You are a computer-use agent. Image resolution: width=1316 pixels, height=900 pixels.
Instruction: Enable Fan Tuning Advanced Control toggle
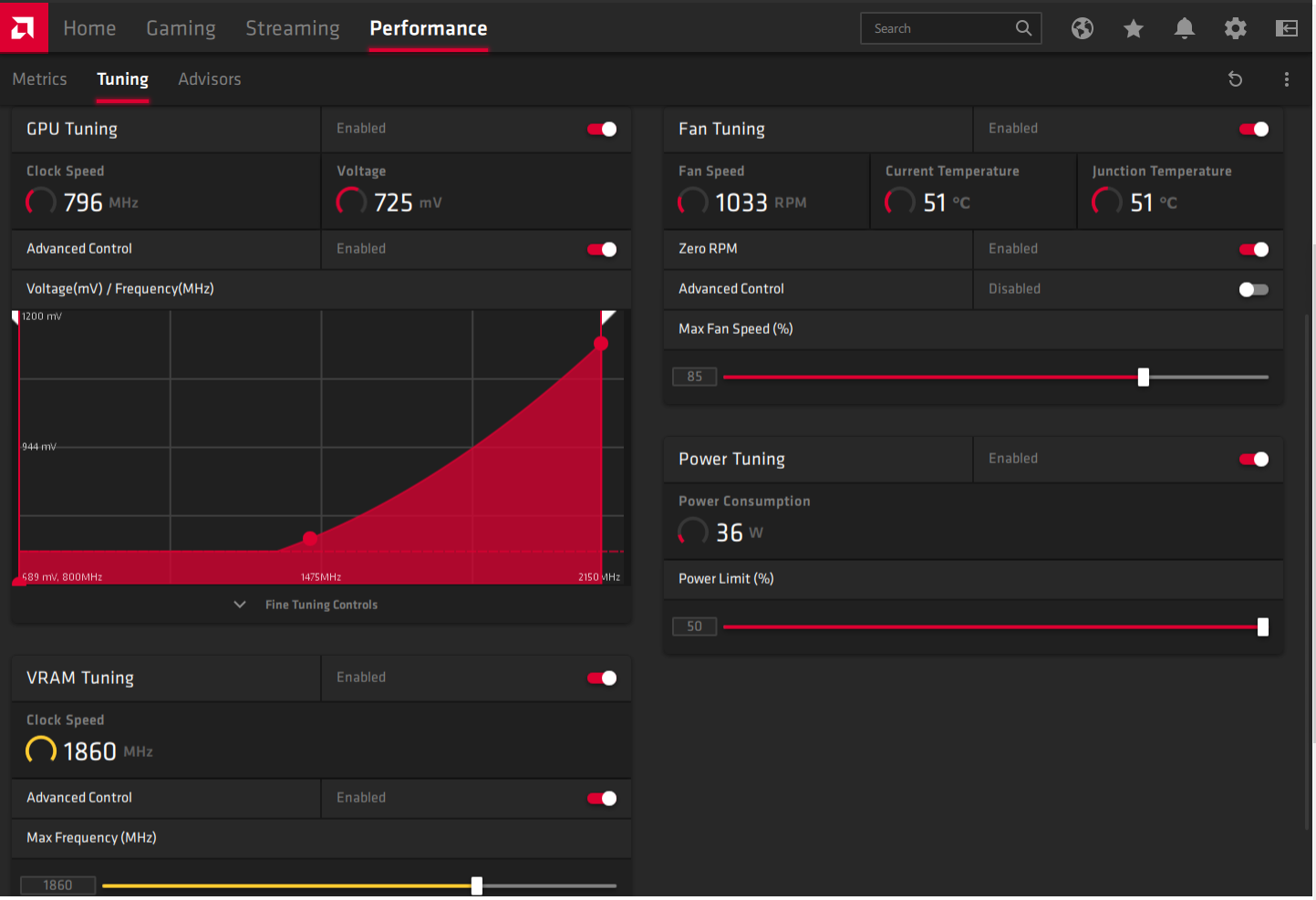point(1254,289)
